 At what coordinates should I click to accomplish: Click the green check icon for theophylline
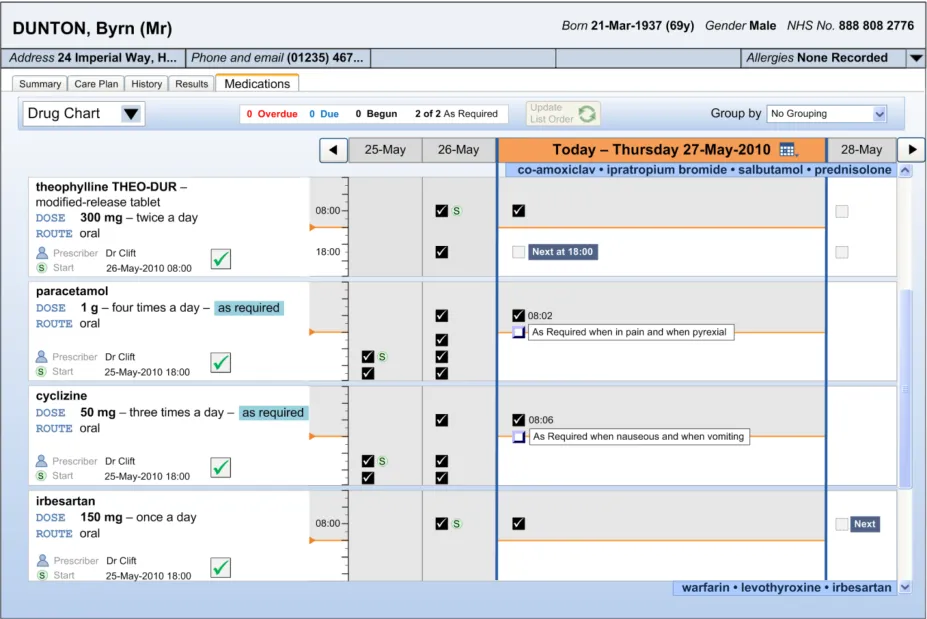click(x=221, y=259)
